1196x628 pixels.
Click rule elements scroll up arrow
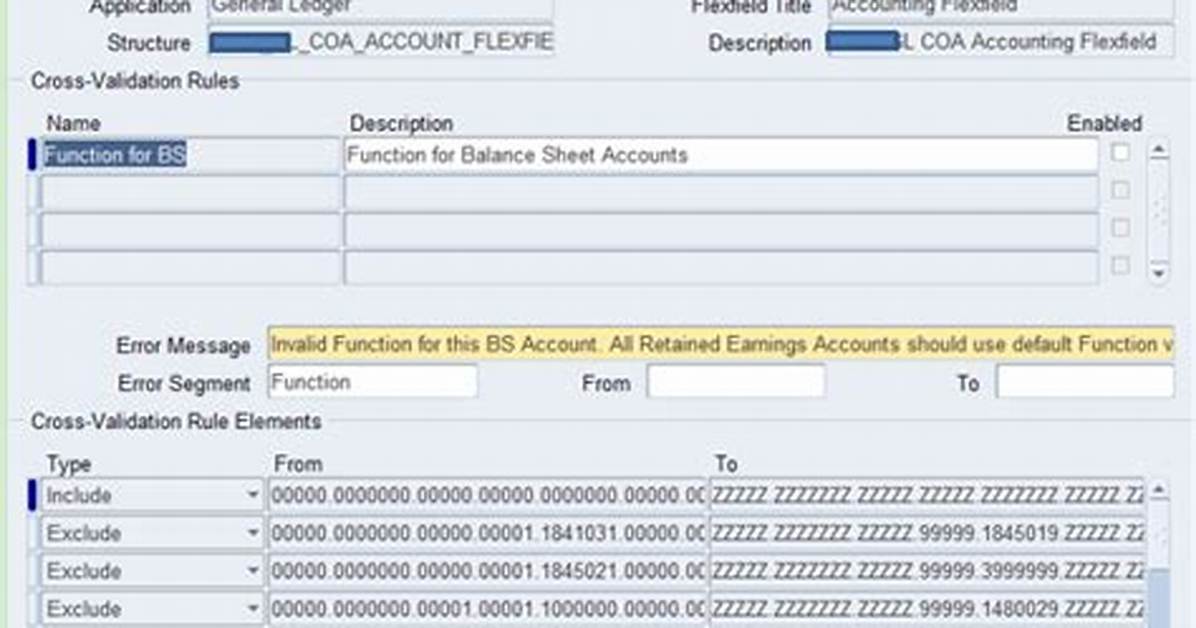tap(1159, 490)
